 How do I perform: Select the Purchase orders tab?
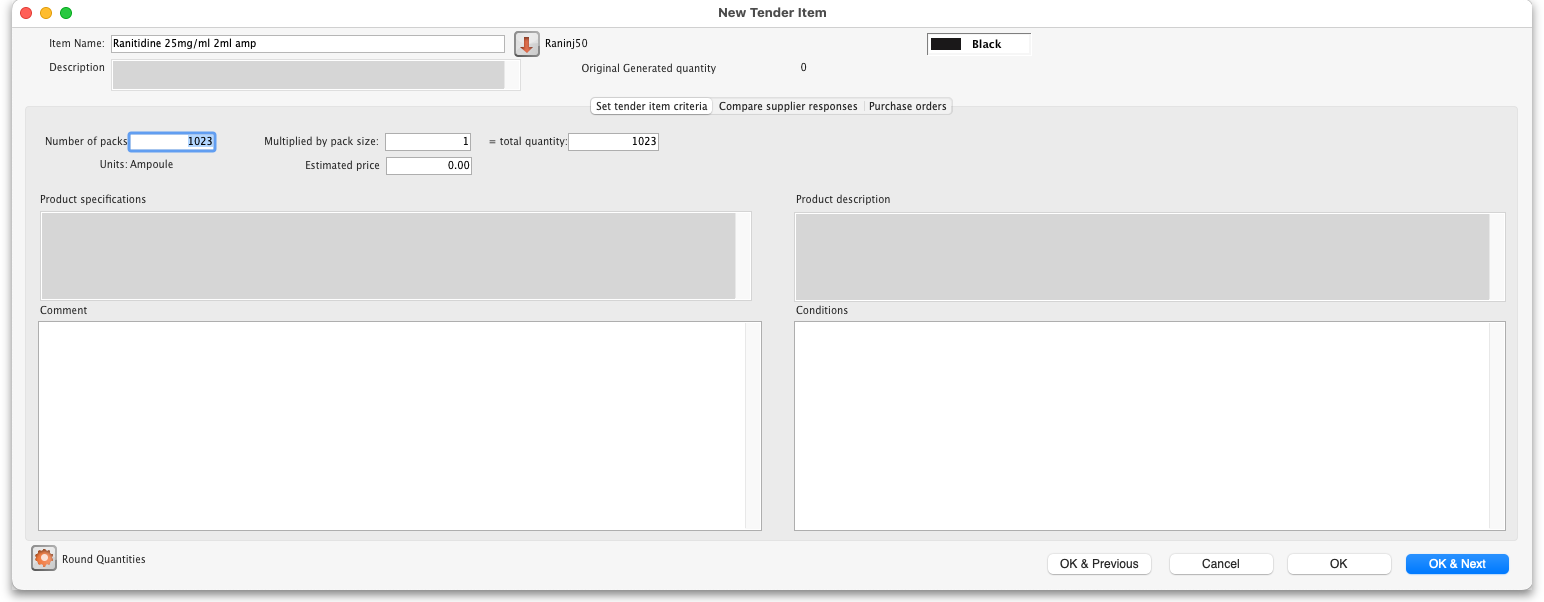click(907, 106)
